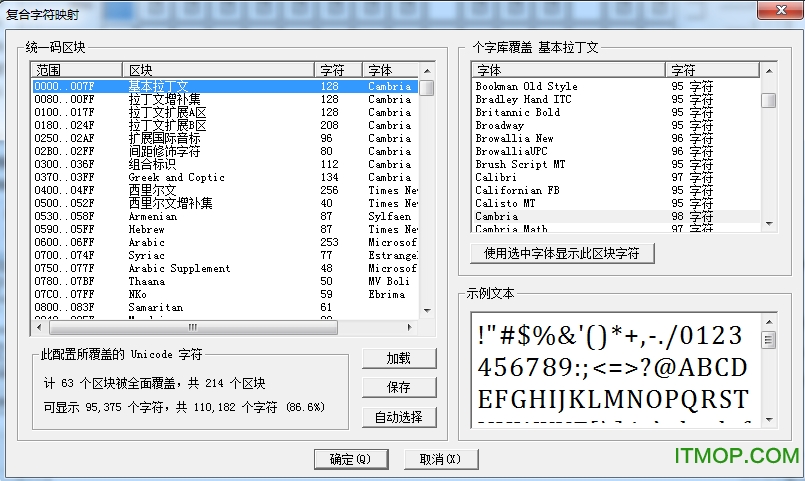
Task: Click sample text scrollbar thumb
Action: pyautogui.click(x=769, y=339)
